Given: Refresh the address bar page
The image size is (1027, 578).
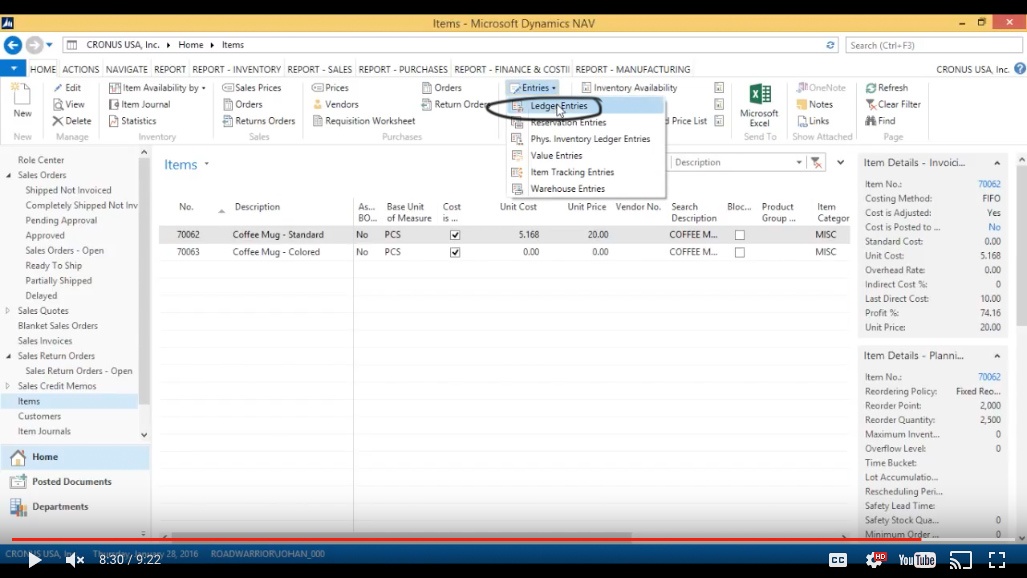Looking at the screenshot, I should 830,45.
